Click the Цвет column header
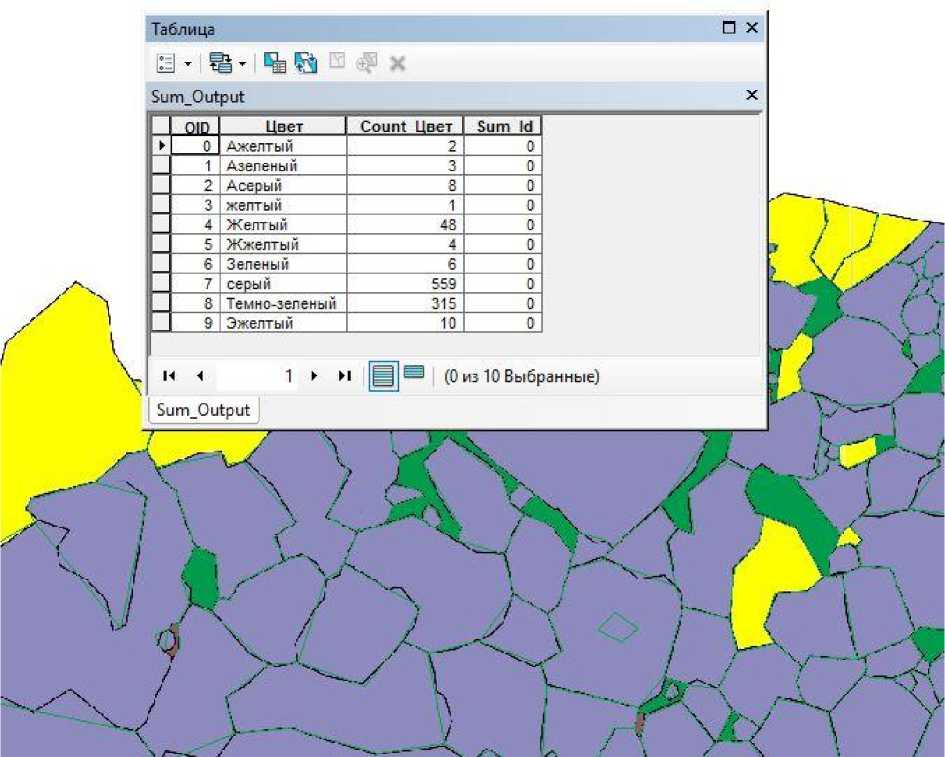Viewport: 945px width, 757px height. 283,126
